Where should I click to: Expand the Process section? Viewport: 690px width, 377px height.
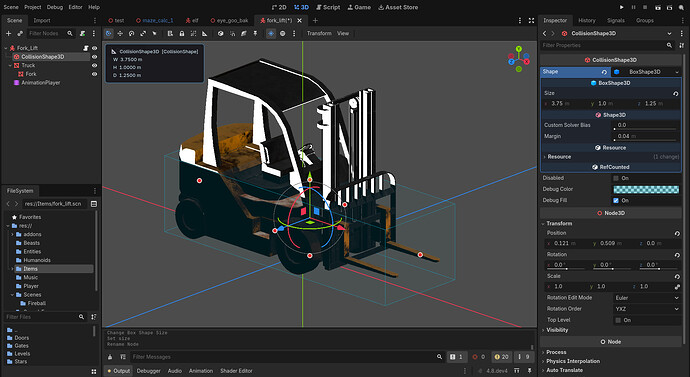tap(556, 352)
